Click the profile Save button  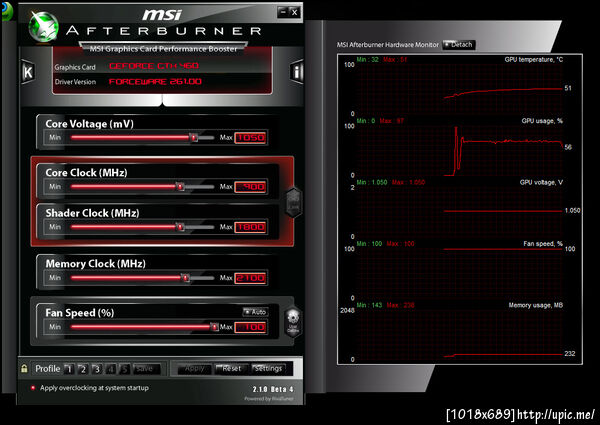pyautogui.click(x=145, y=369)
